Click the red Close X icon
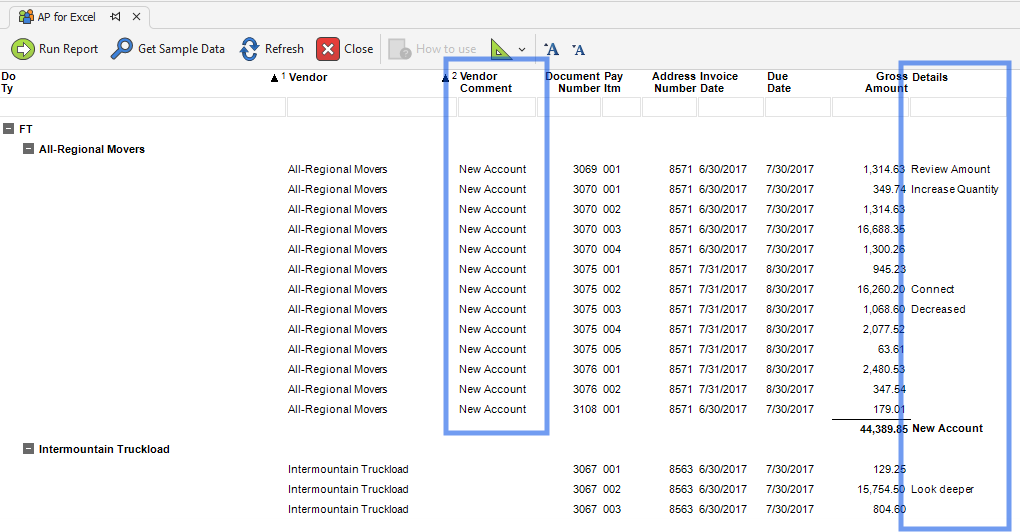The image size is (1020, 532). (328, 49)
